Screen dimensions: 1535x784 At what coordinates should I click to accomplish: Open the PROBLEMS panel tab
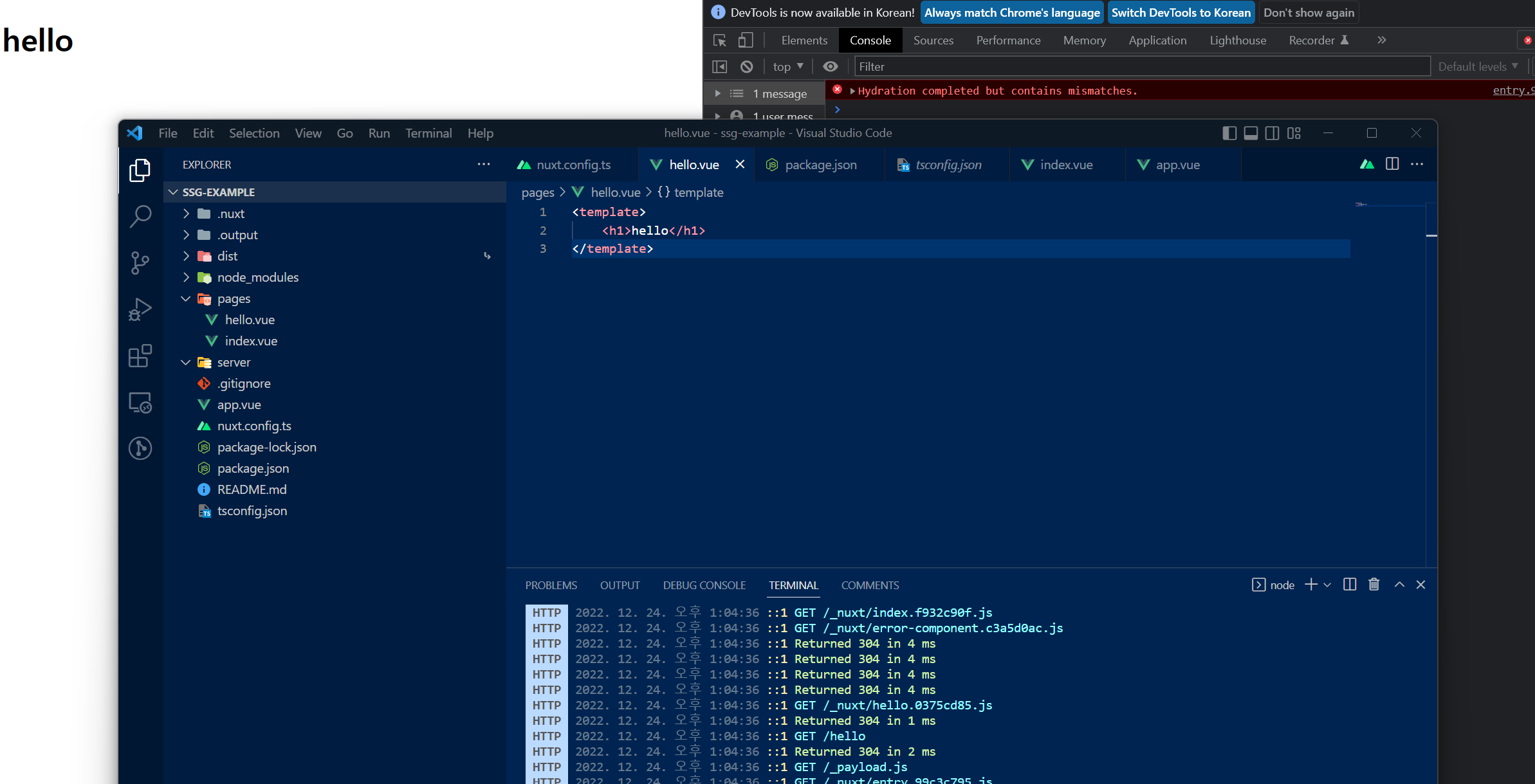(551, 585)
